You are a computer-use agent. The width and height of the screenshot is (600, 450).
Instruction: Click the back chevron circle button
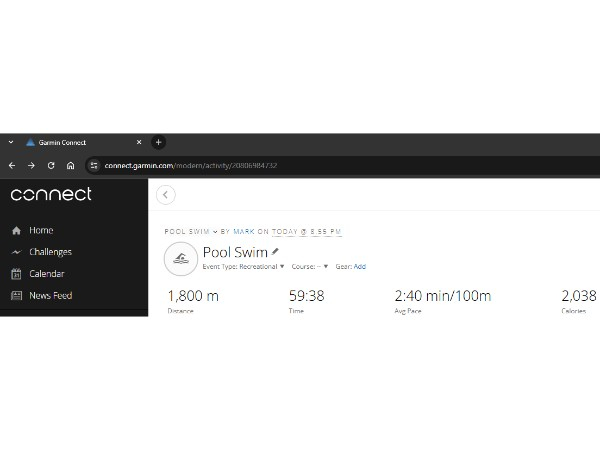point(166,195)
